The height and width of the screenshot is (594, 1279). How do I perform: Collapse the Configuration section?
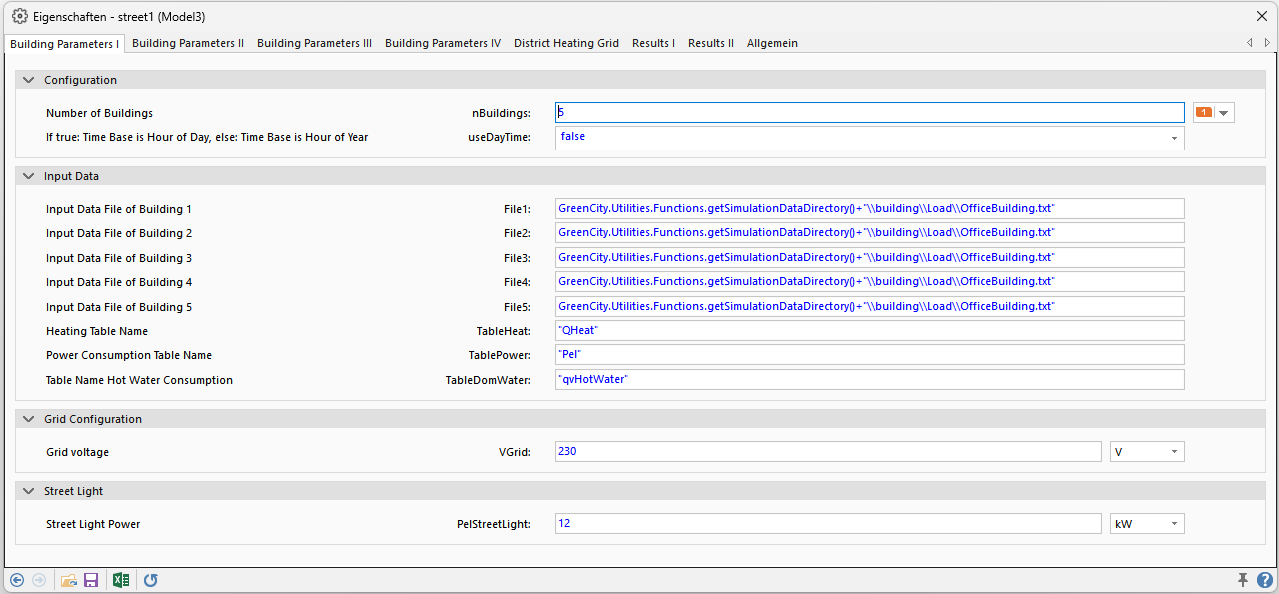click(x=27, y=80)
